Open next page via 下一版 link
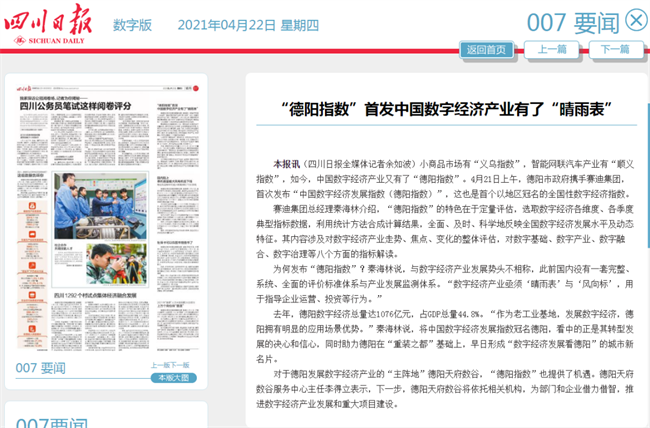This screenshot has height=428, width=650. pos(180,365)
